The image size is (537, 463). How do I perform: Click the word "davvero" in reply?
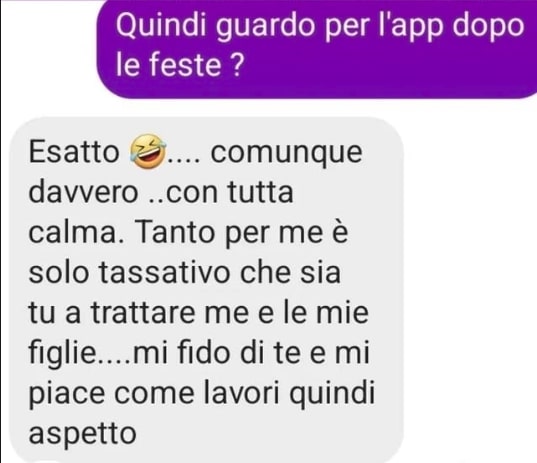tap(83, 192)
